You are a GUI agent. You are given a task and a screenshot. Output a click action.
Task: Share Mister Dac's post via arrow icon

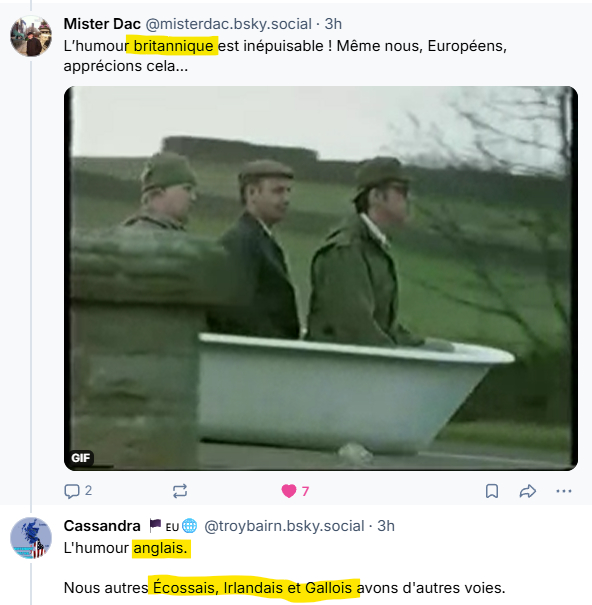click(528, 491)
